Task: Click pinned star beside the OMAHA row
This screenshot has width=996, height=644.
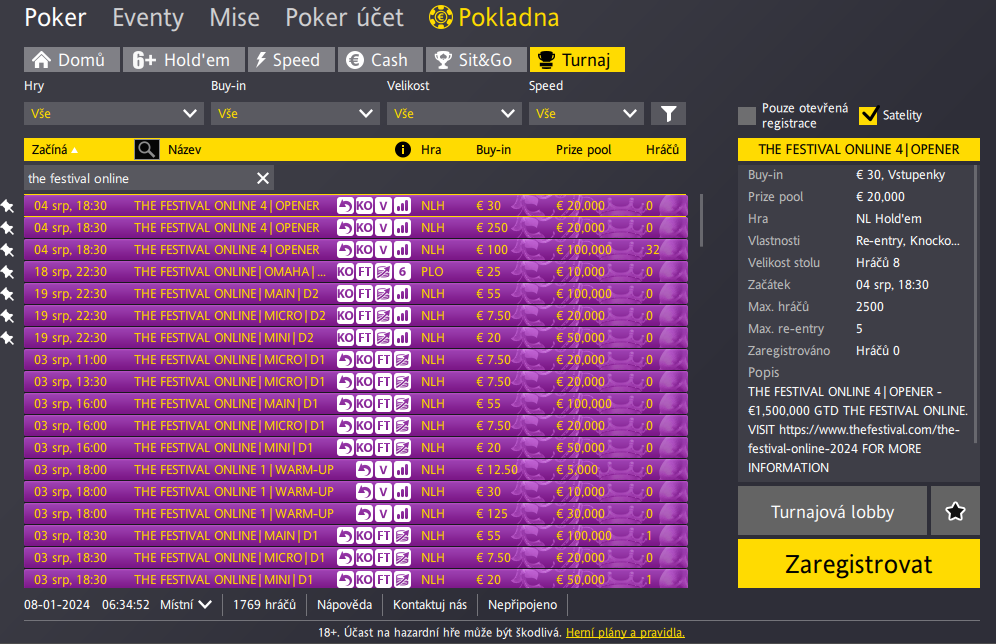Action: pyautogui.click(x=7, y=272)
